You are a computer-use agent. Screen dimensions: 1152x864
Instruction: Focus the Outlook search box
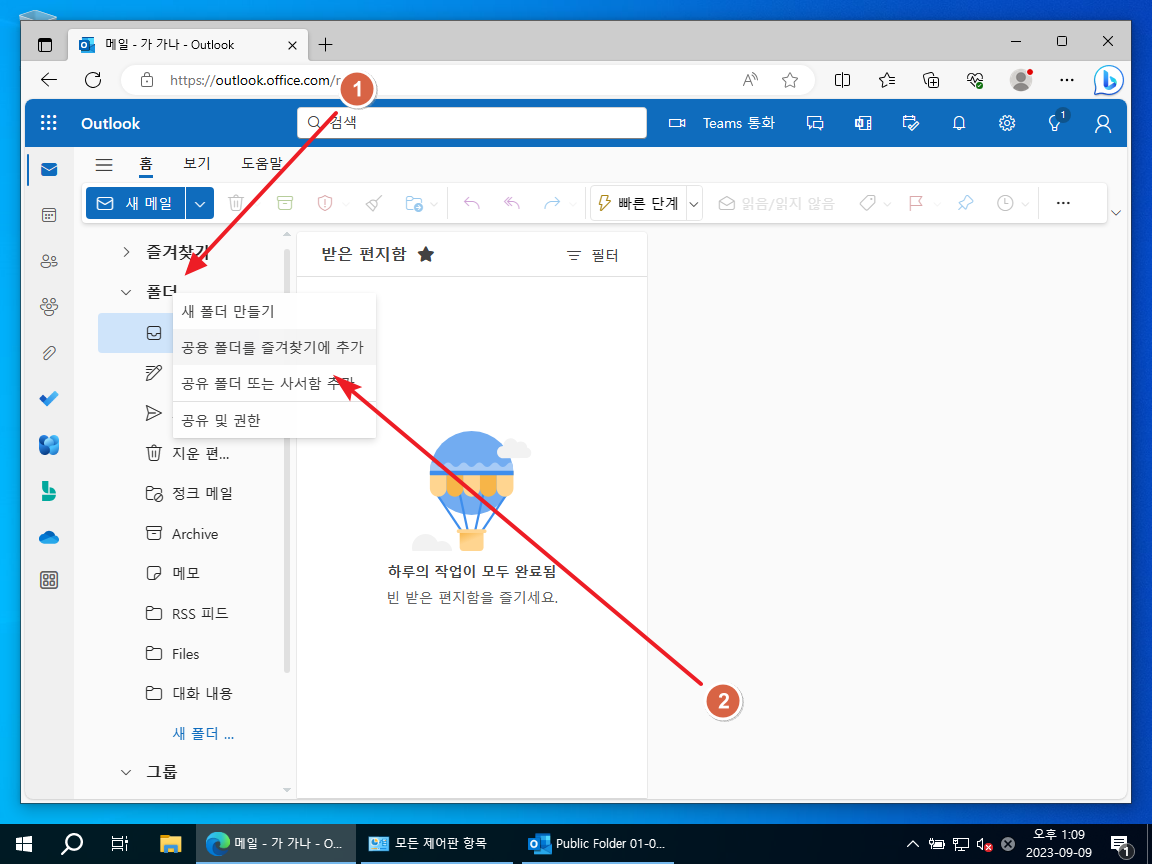tap(472, 123)
